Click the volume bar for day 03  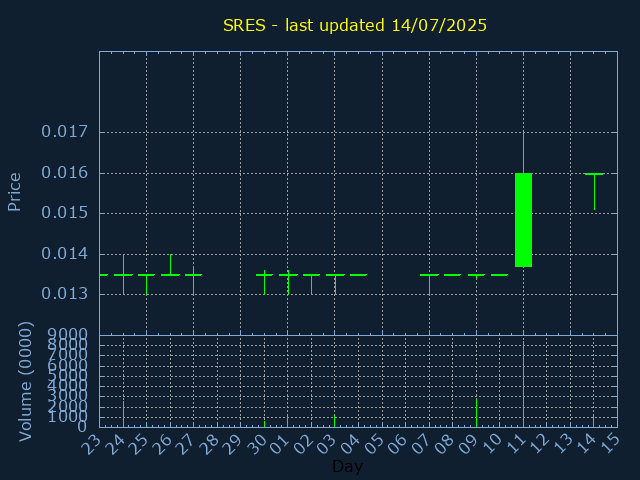(x=334, y=421)
